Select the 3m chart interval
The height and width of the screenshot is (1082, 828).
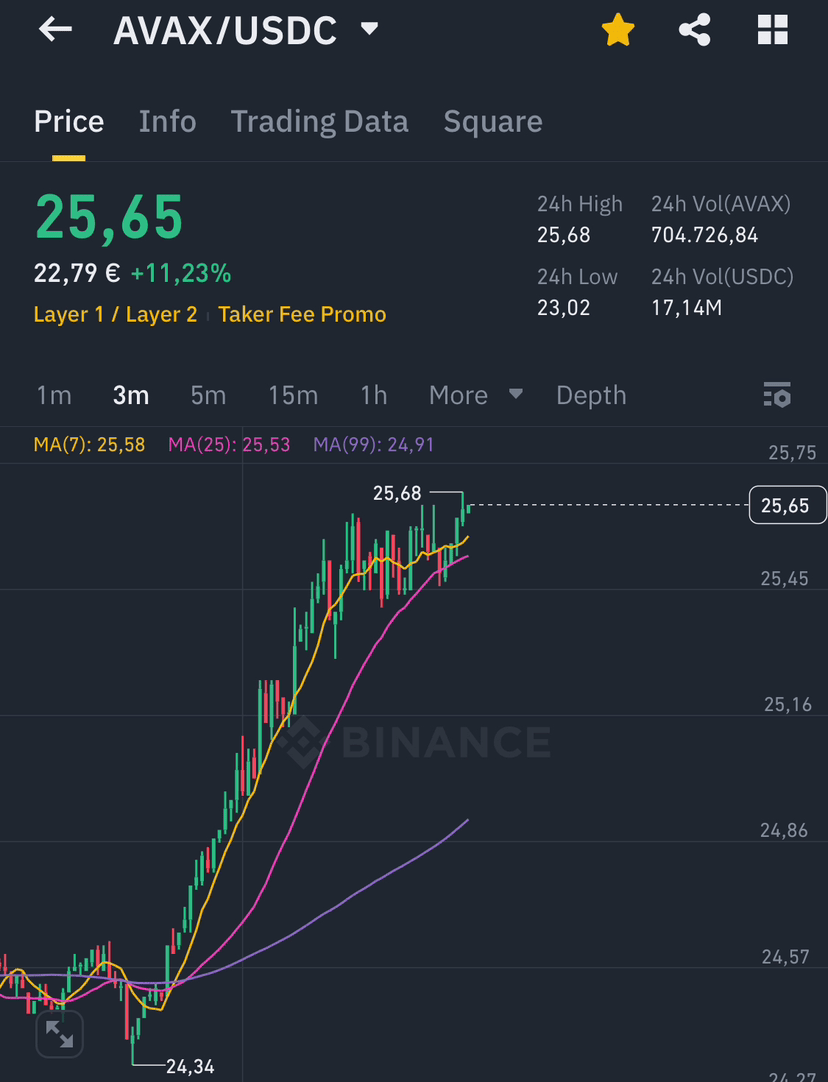(131, 395)
